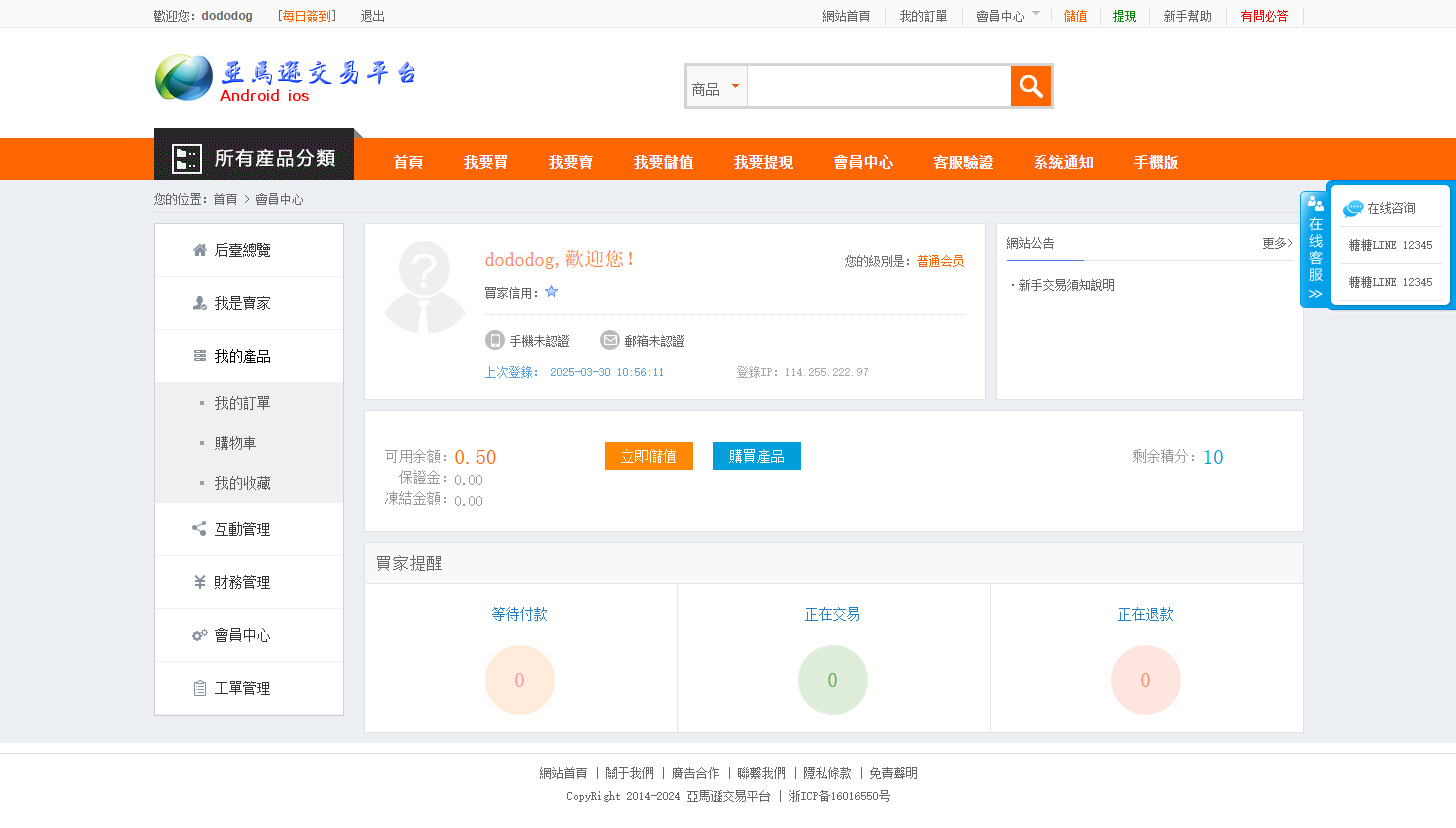Open the 新手交易須知說明 announcement
Image resolution: width=1456 pixels, height=828 pixels.
point(1066,285)
